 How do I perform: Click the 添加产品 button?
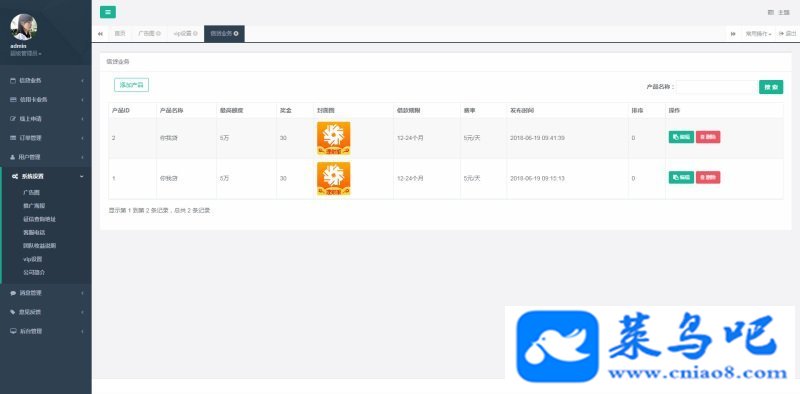coord(132,85)
